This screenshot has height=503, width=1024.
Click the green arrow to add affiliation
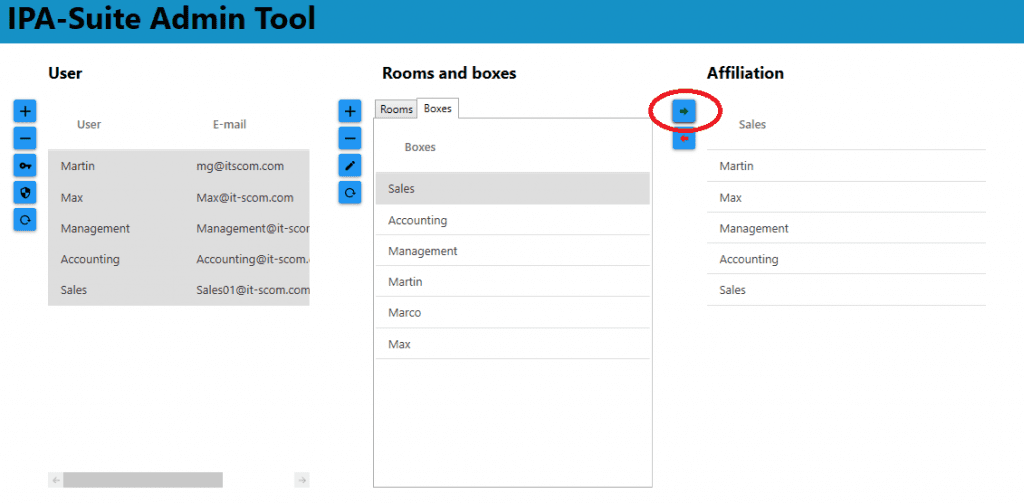click(x=684, y=111)
